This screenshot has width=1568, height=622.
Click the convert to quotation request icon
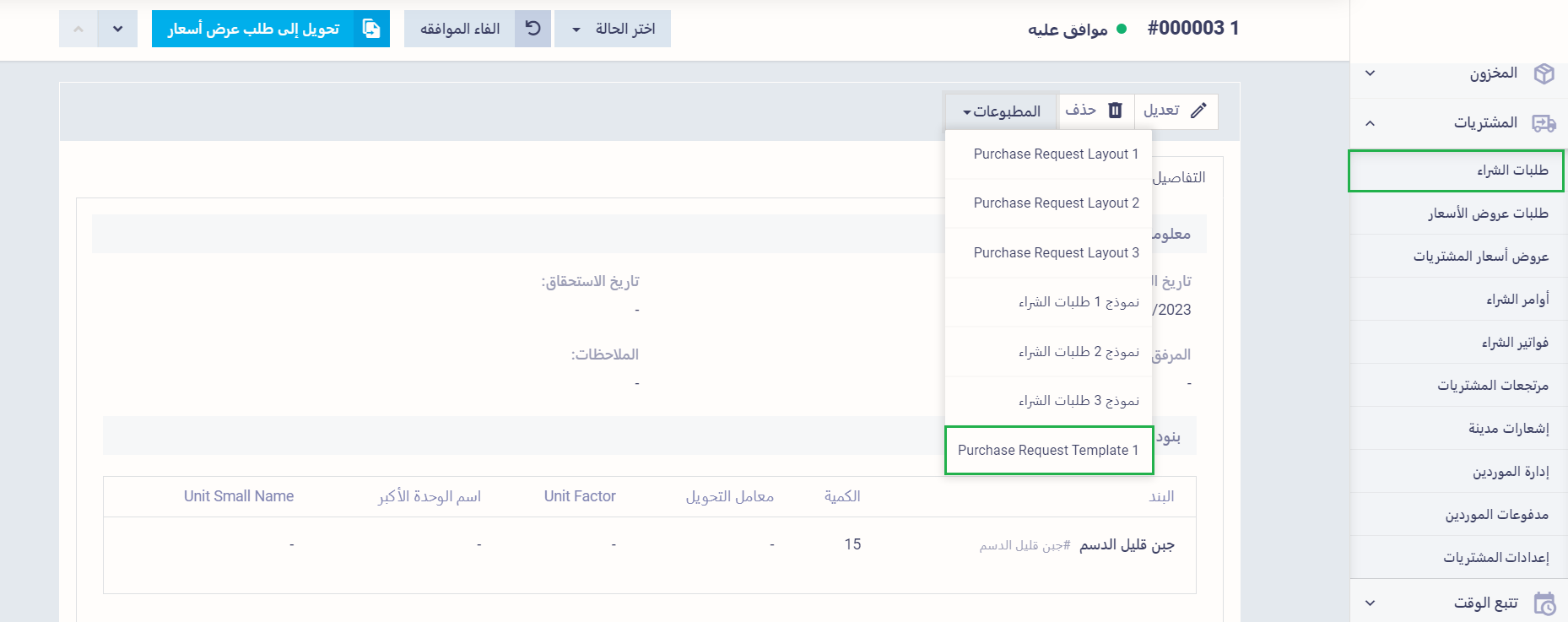[x=371, y=29]
